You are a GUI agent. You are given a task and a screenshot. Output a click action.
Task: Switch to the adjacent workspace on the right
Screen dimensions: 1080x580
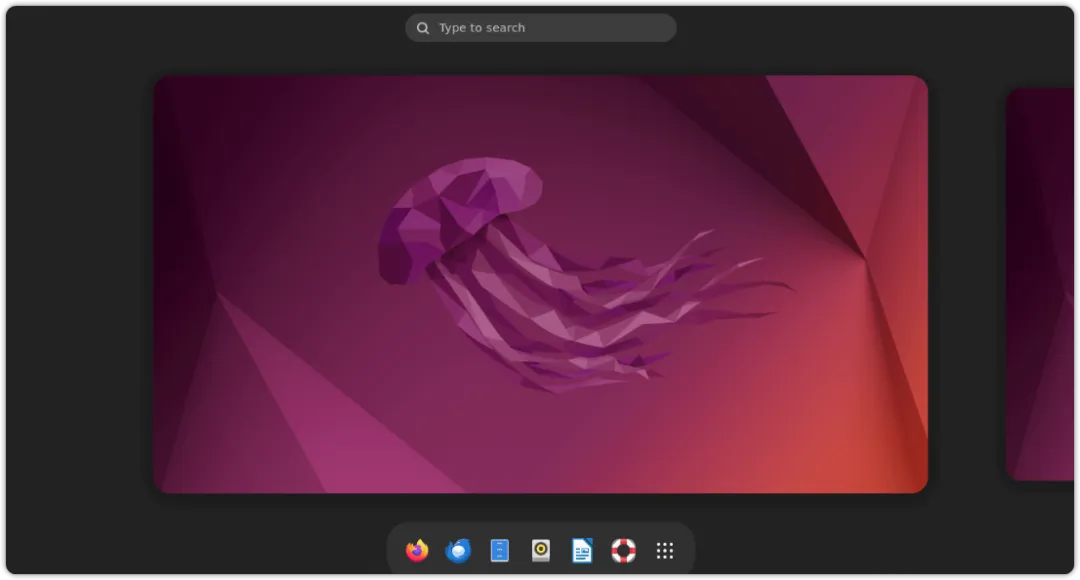click(1040, 284)
